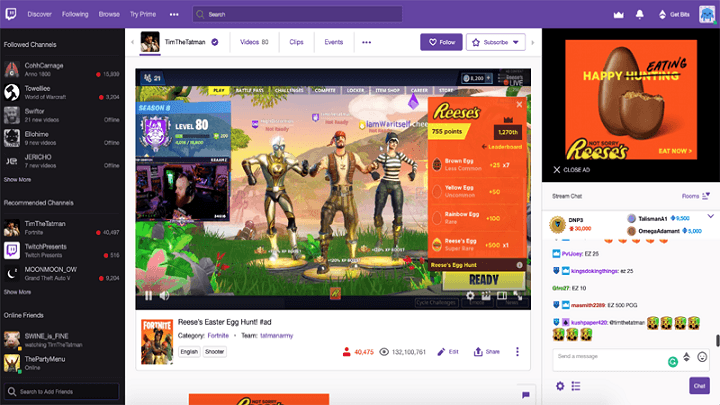720x405 pixels.
Task: Click Reese's Egg Hunt info icon
Action: [519, 265]
